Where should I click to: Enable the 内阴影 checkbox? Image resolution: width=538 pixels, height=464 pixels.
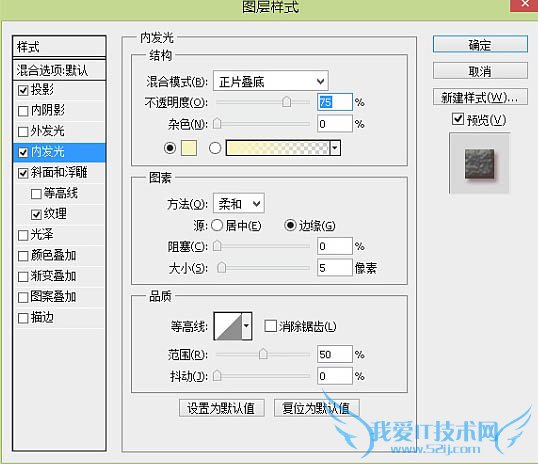coord(23,111)
